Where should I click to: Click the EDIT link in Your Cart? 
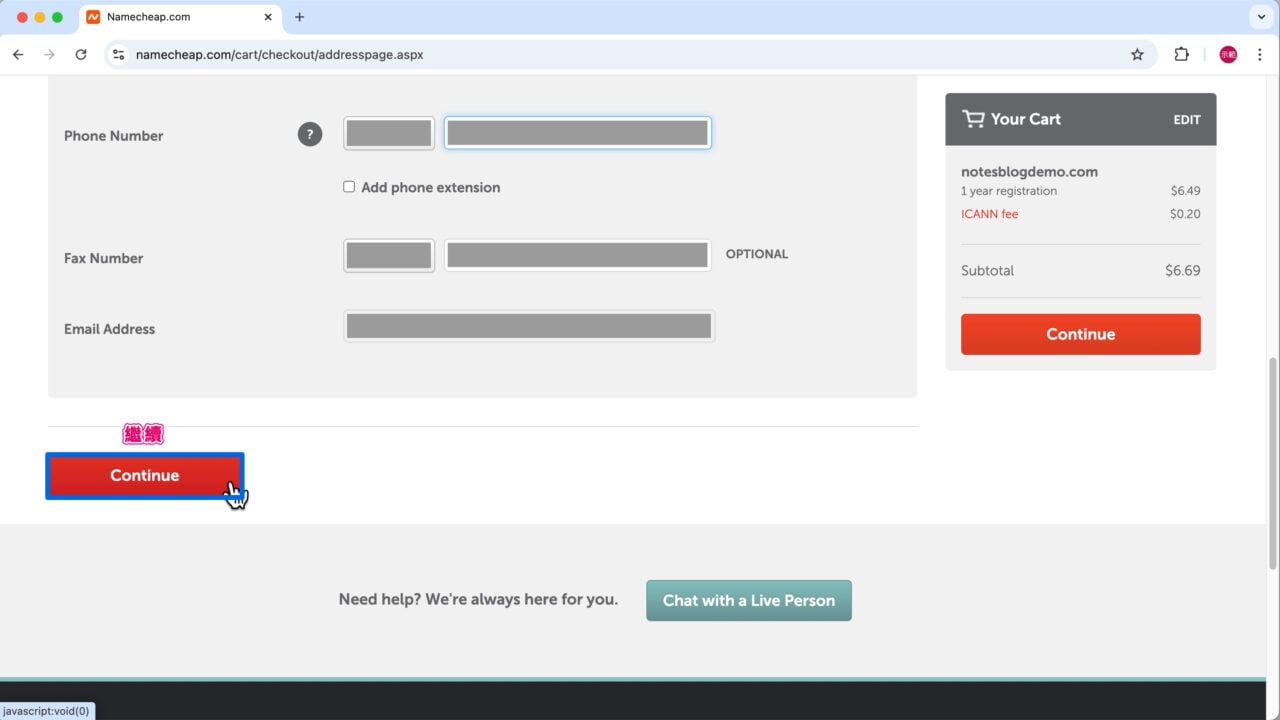coord(1186,120)
